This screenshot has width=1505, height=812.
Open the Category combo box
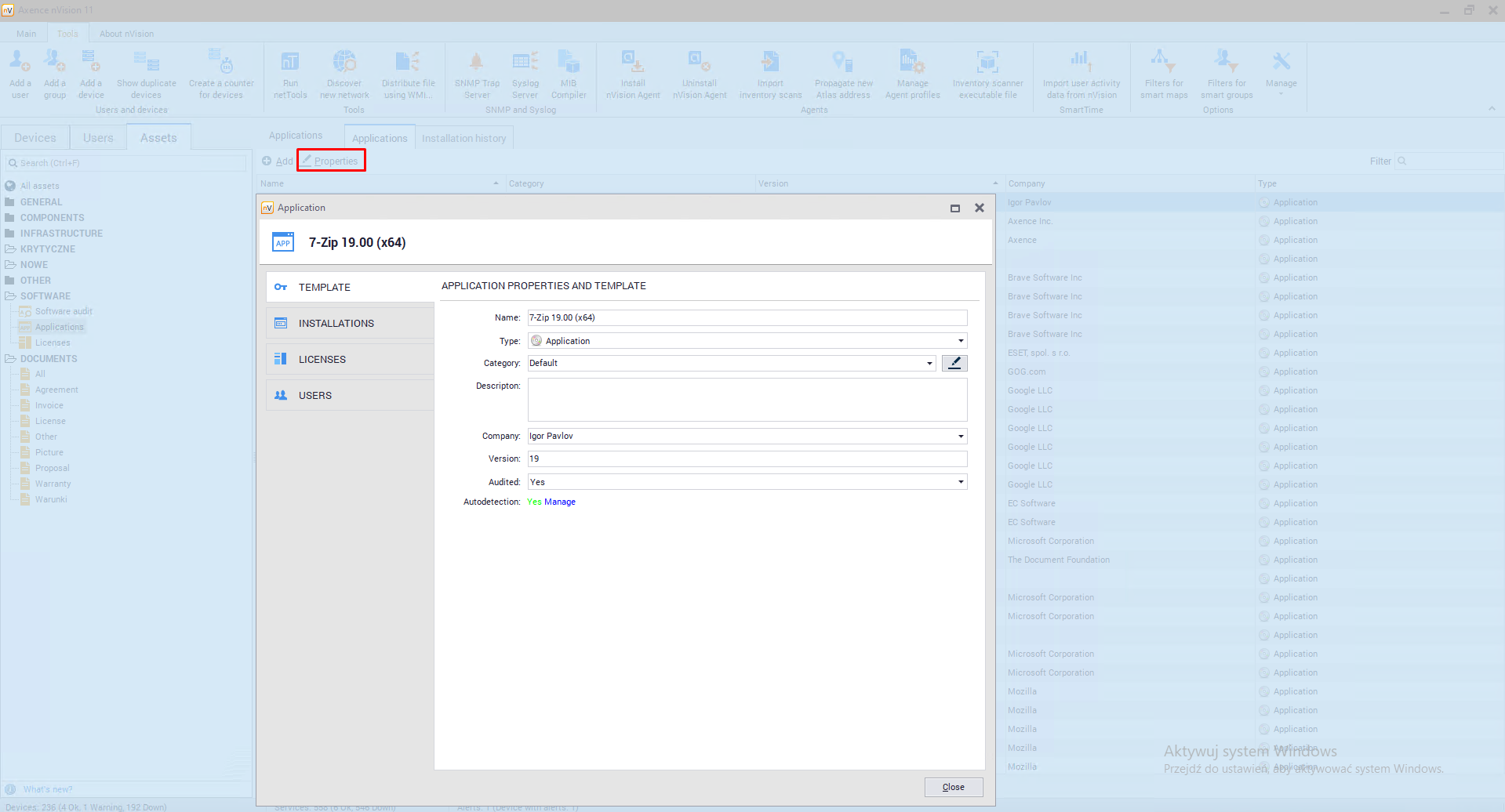[929, 363]
